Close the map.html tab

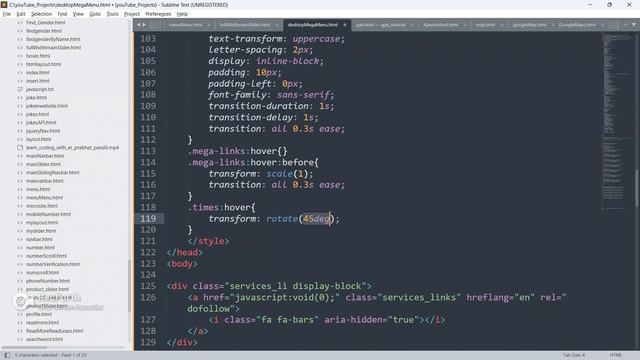[502, 25]
